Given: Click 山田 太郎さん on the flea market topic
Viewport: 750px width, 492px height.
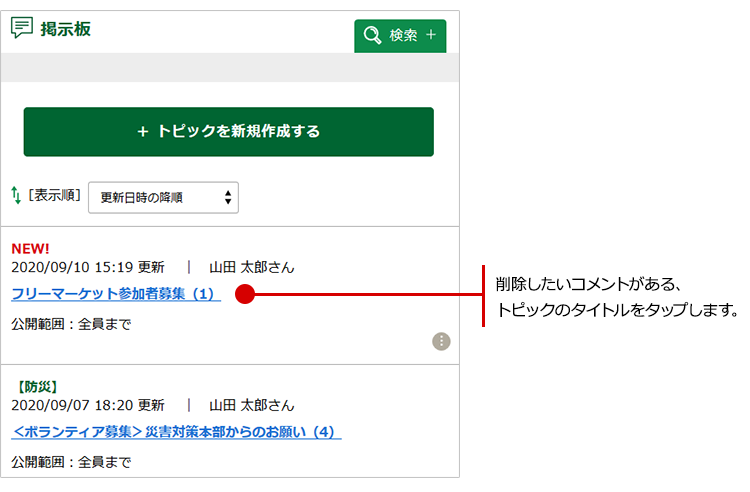Looking at the screenshot, I should click(x=252, y=268).
